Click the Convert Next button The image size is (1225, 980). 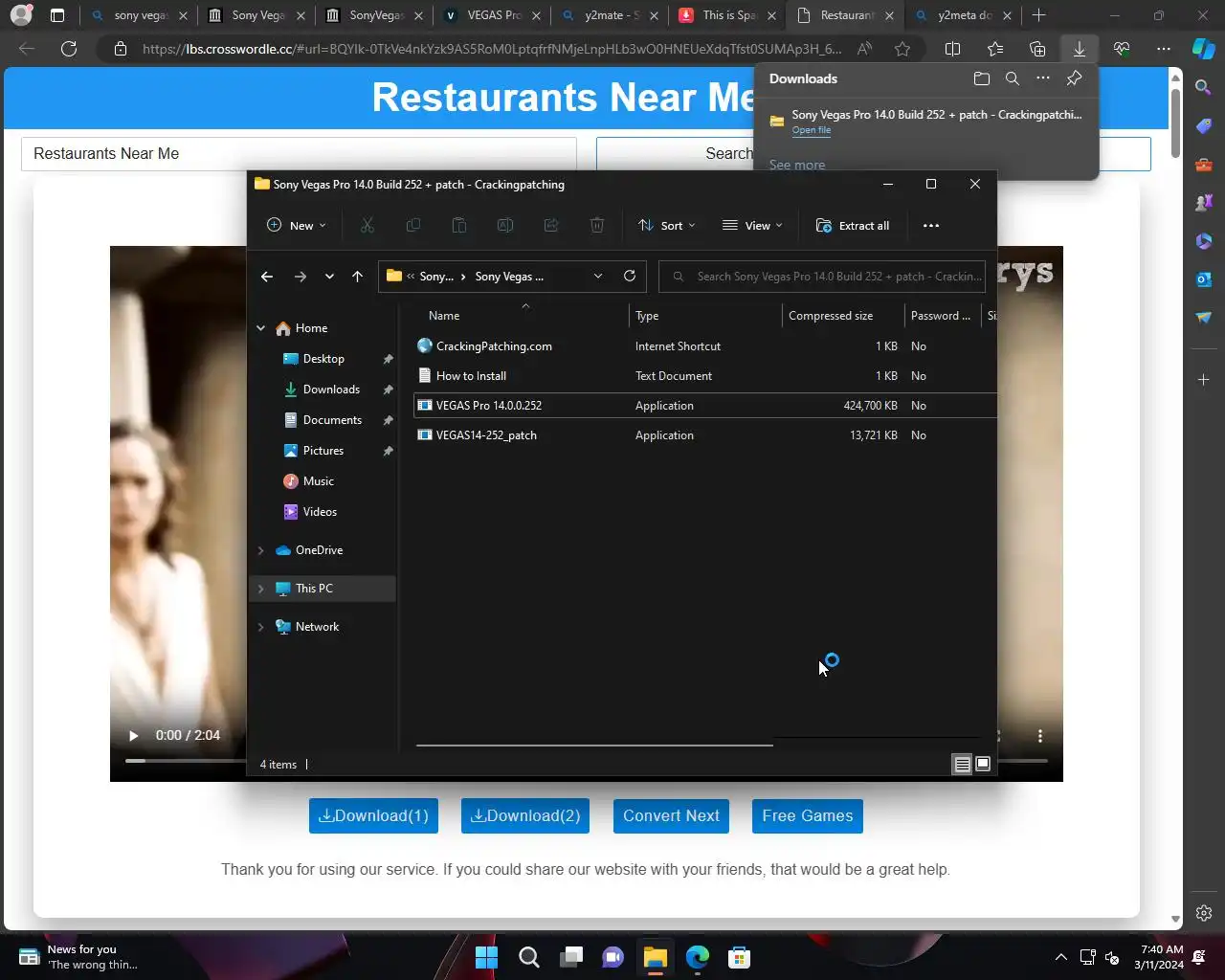[671, 816]
